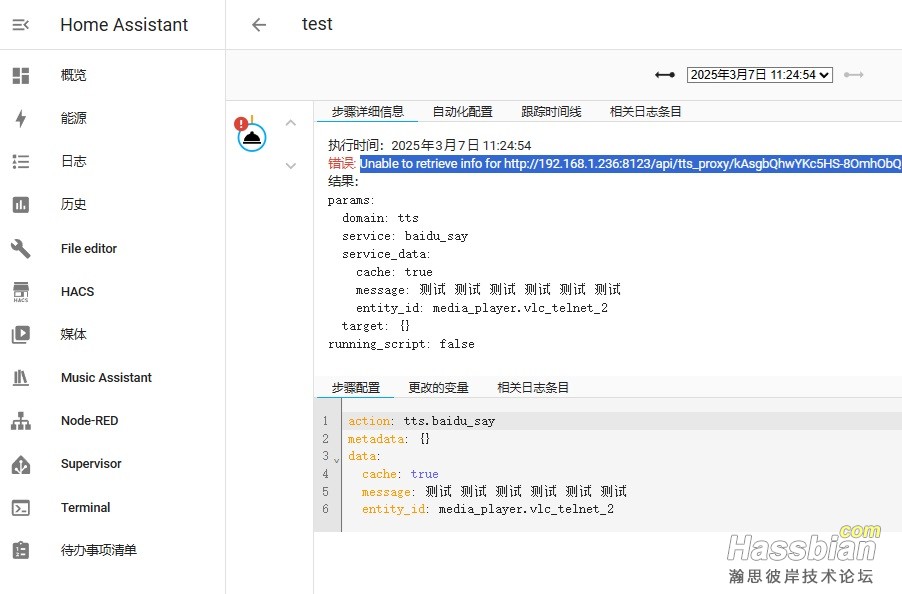Viewport: 902px width, 594px height.
Task: Open the 概览 dashboard icon
Action: coord(21,75)
